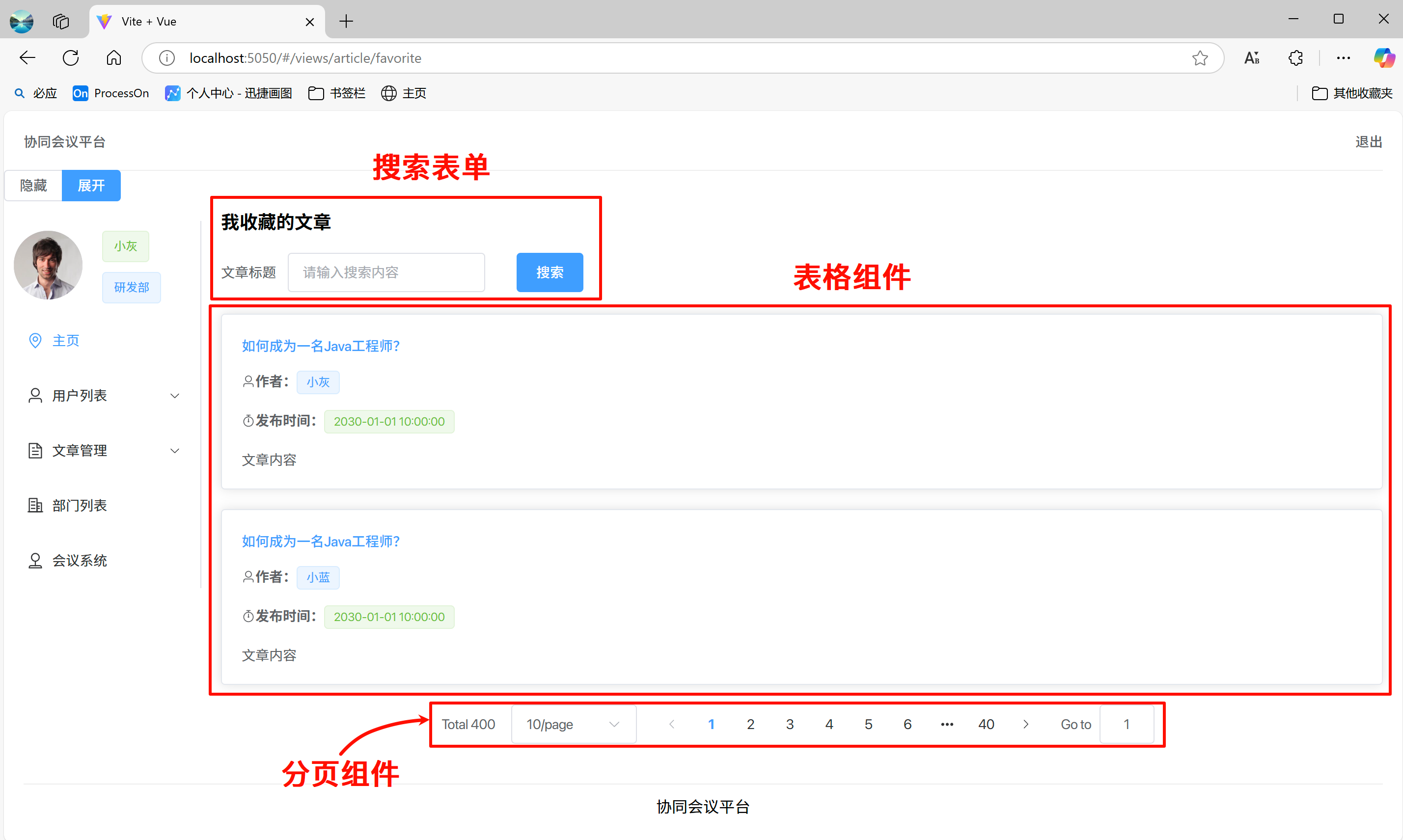
Task: Open first article title link by 小灰
Action: 321,346
